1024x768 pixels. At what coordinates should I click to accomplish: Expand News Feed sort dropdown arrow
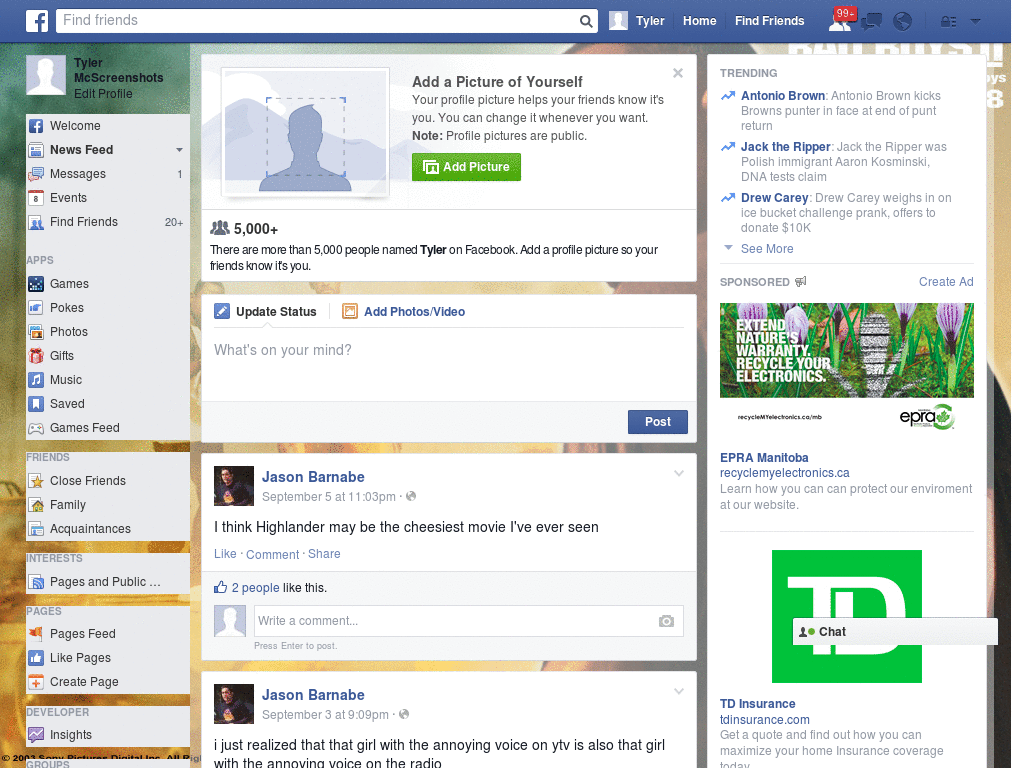[x=180, y=150]
